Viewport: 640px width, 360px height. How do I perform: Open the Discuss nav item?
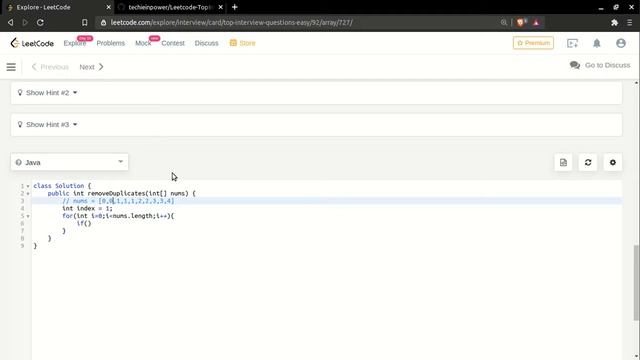tap(207, 43)
